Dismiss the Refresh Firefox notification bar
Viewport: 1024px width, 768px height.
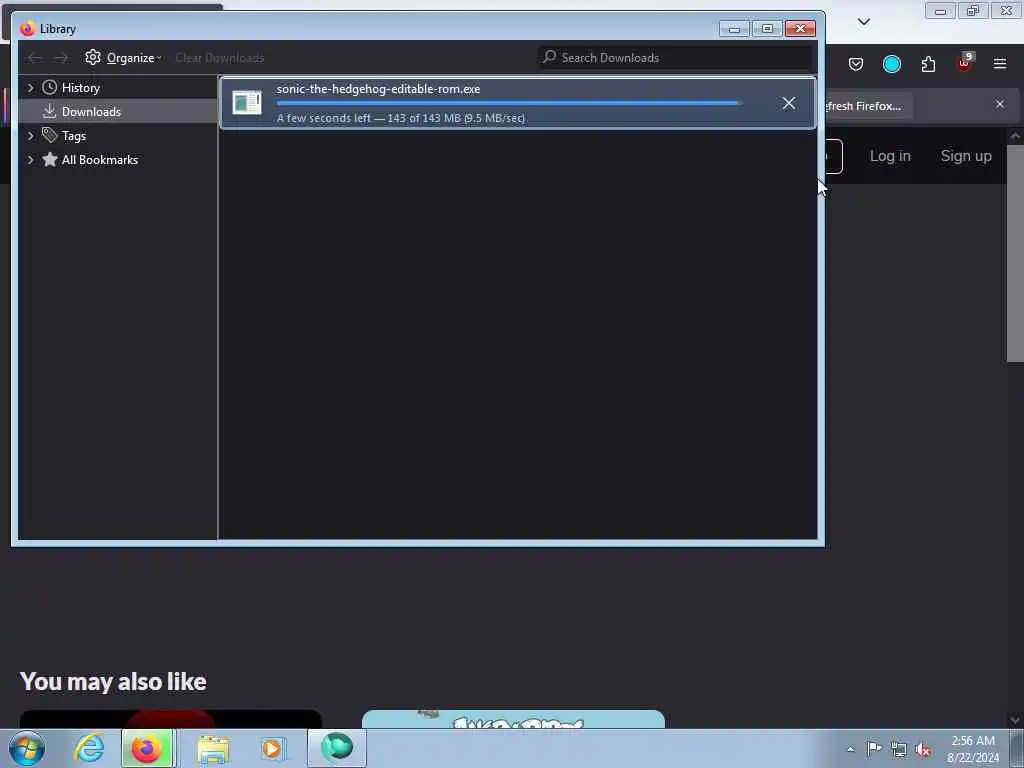tap(999, 104)
